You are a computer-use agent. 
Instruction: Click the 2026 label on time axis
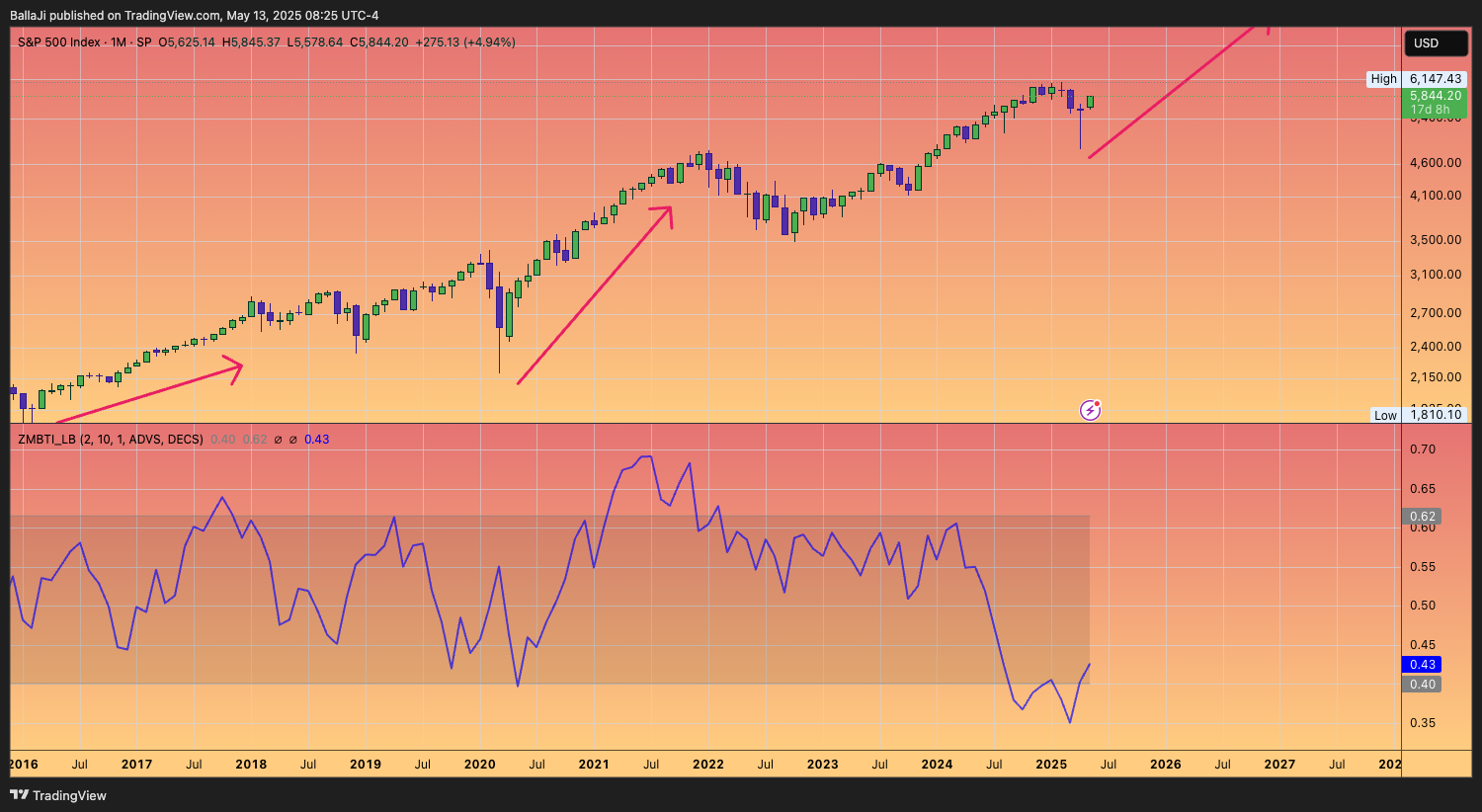pyautogui.click(x=1166, y=765)
